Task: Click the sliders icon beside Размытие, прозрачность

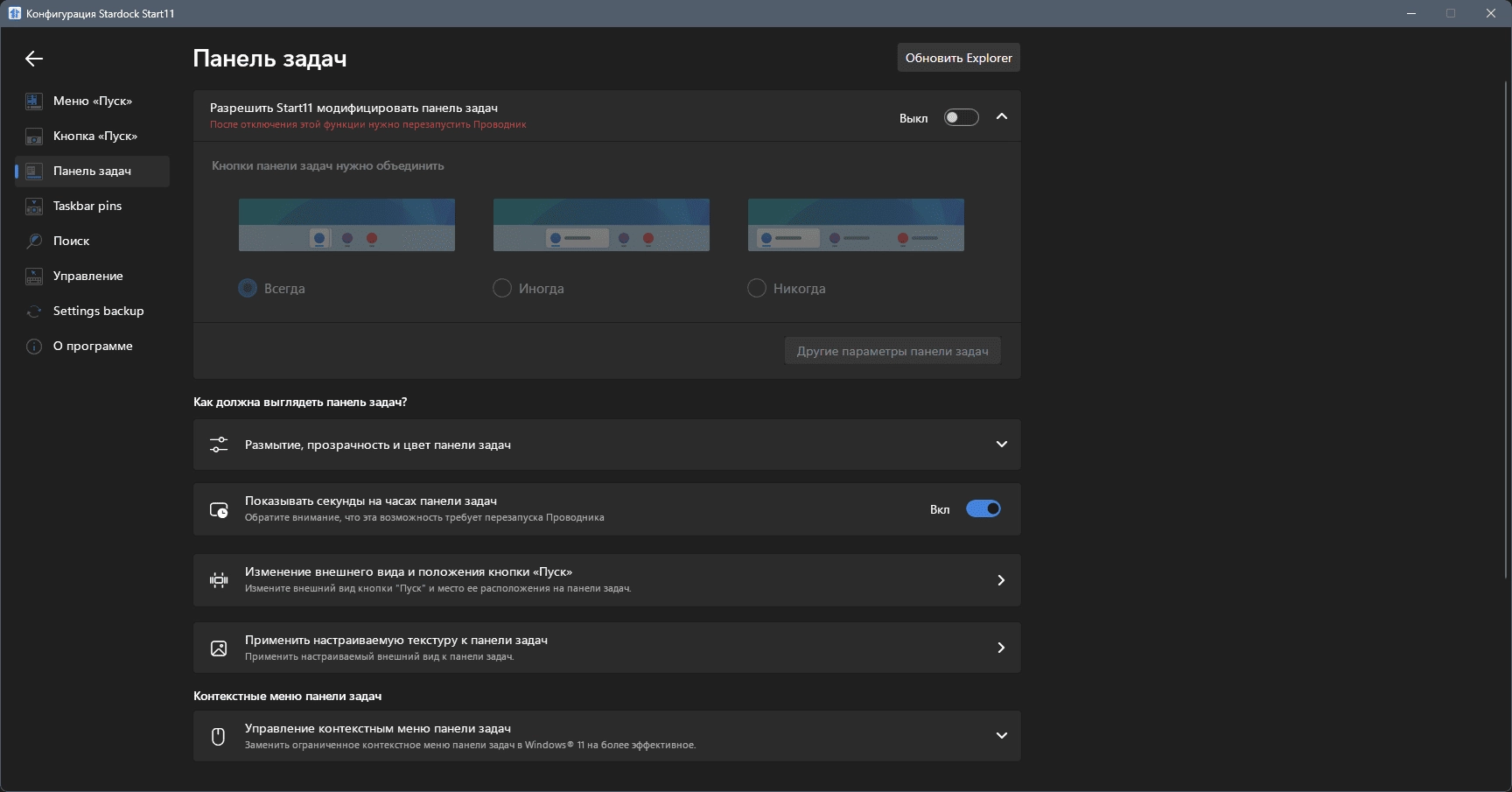Action: pyautogui.click(x=219, y=445)
